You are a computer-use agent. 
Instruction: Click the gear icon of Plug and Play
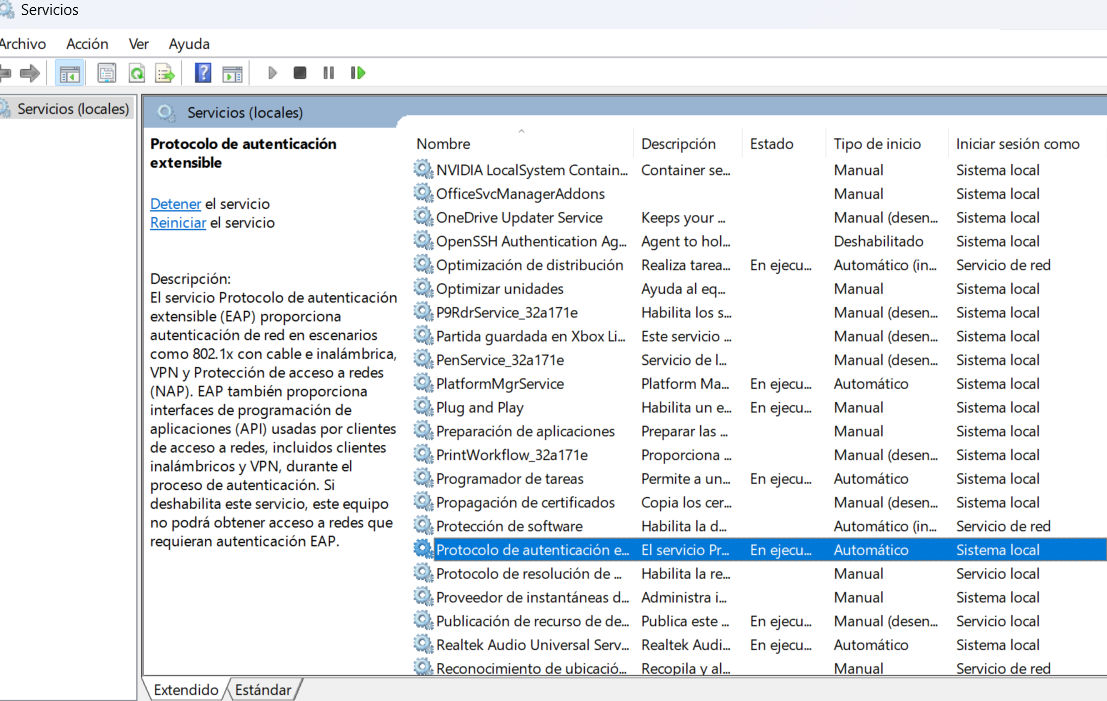click(423, 407)
